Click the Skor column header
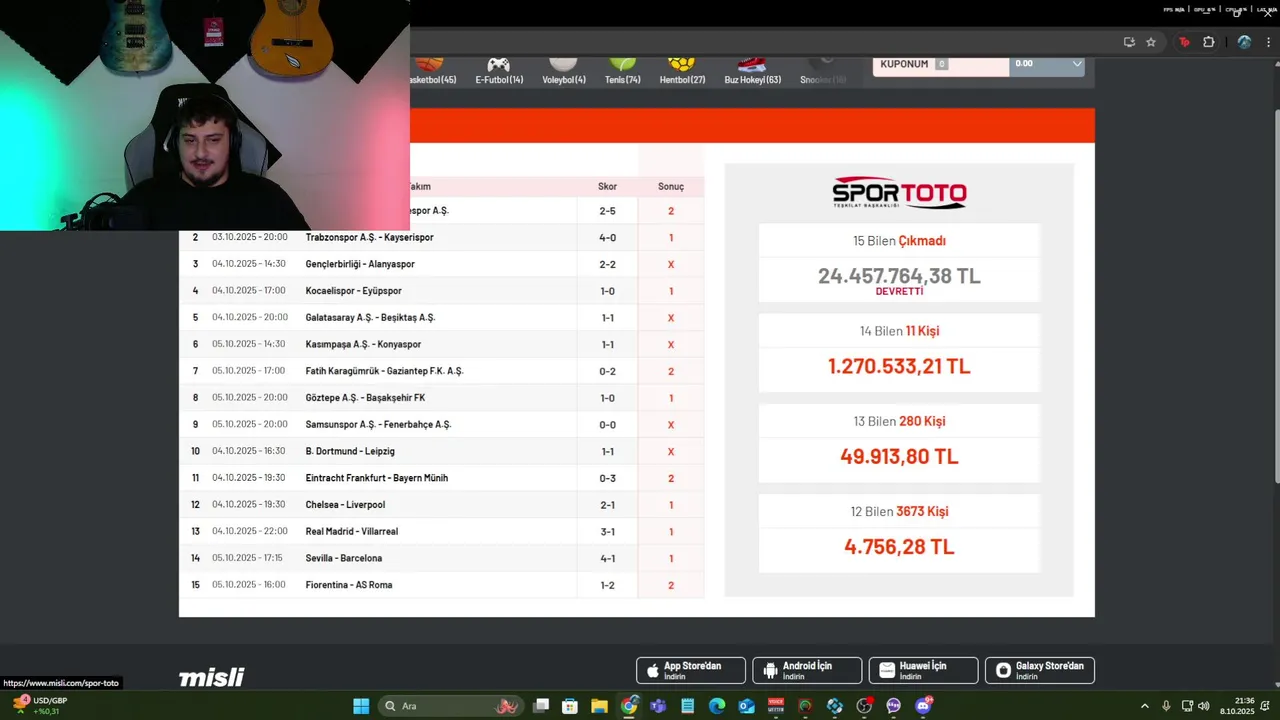The width and height of the screenshot is (1280, 720). tap(607, 187)
